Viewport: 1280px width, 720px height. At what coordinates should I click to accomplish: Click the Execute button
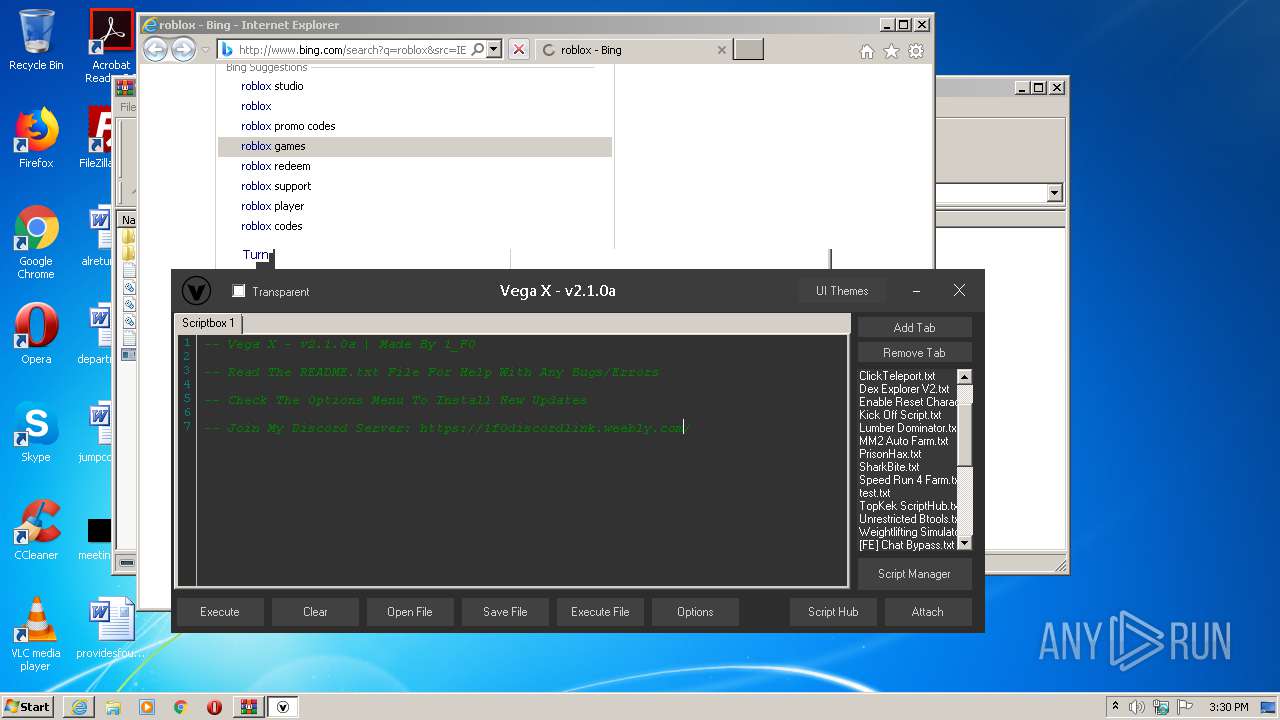(x=220, y=612)
